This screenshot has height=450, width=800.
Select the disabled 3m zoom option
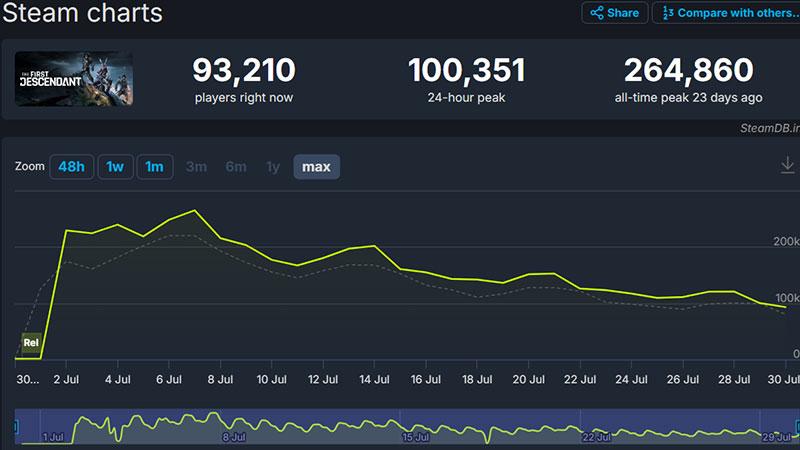[196, 167]
